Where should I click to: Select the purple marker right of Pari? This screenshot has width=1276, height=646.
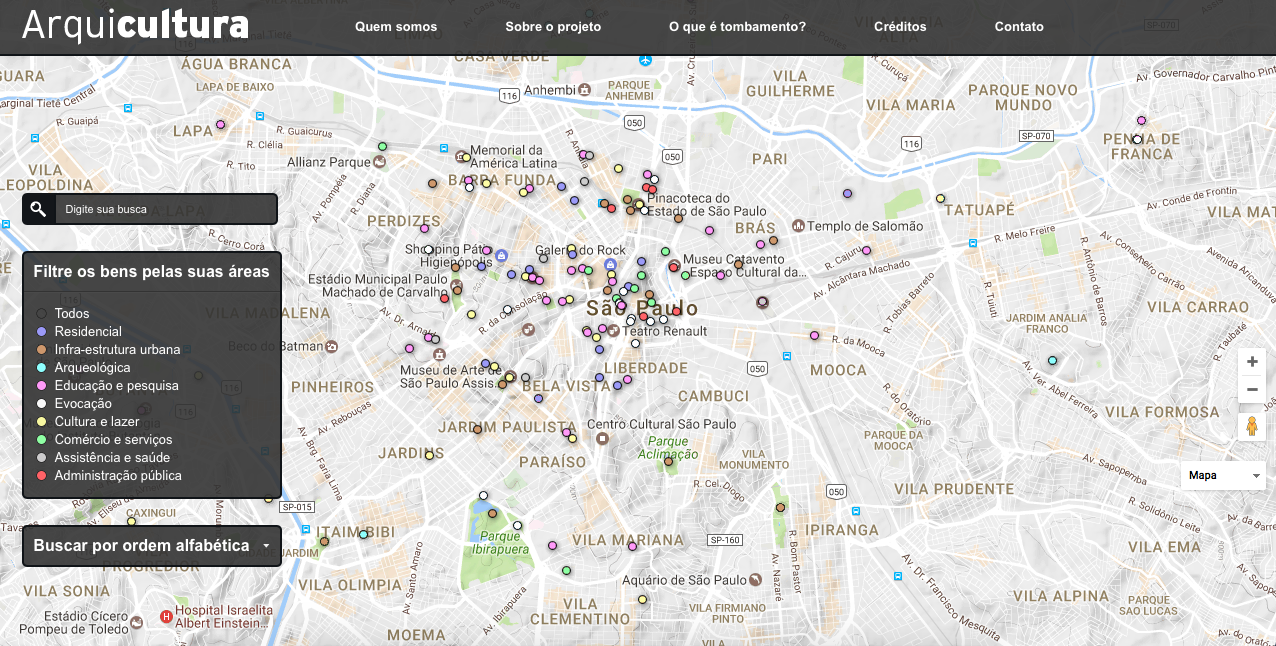848,194
